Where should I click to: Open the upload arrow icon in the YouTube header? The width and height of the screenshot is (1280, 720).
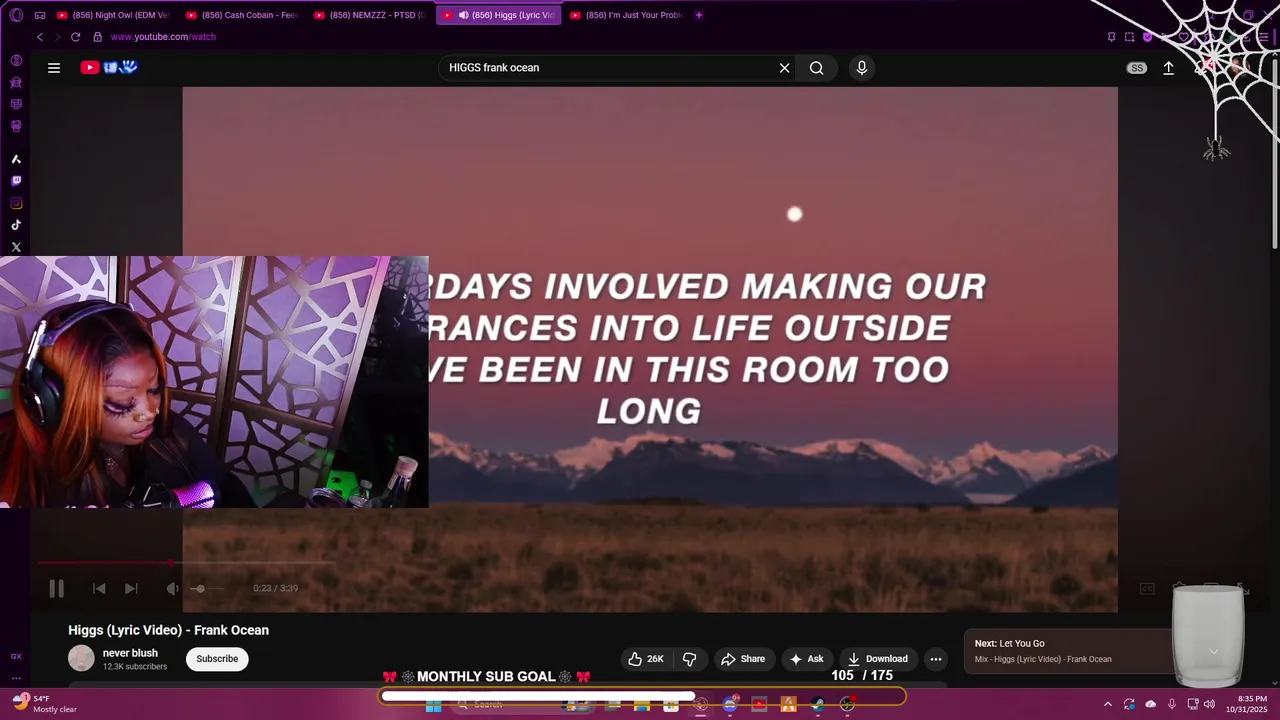tap(1168, 68)
